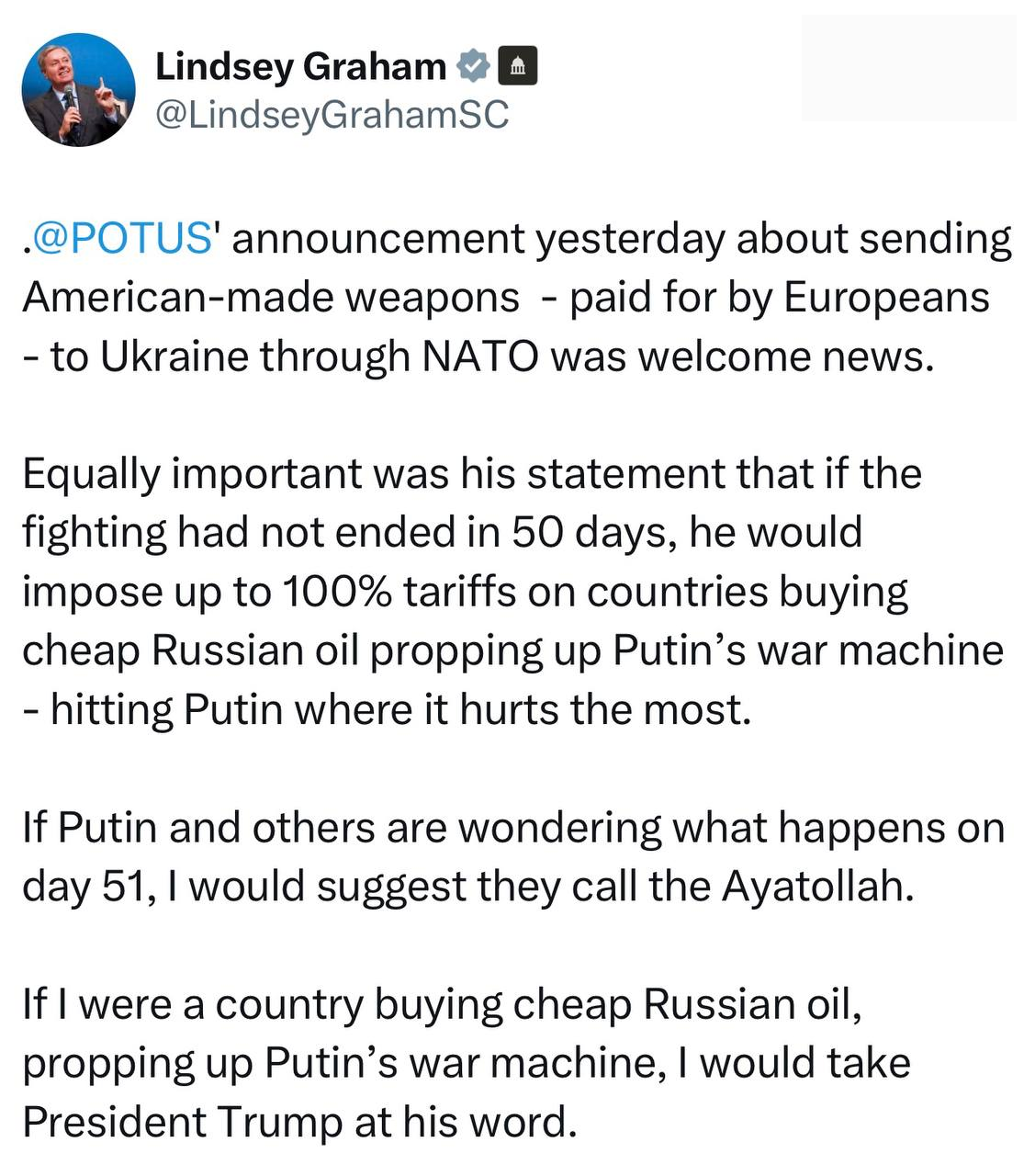Click the word "NATO" in the tweet
The height and width of the screenshot is (1176, 1035).
coord(478,356)
